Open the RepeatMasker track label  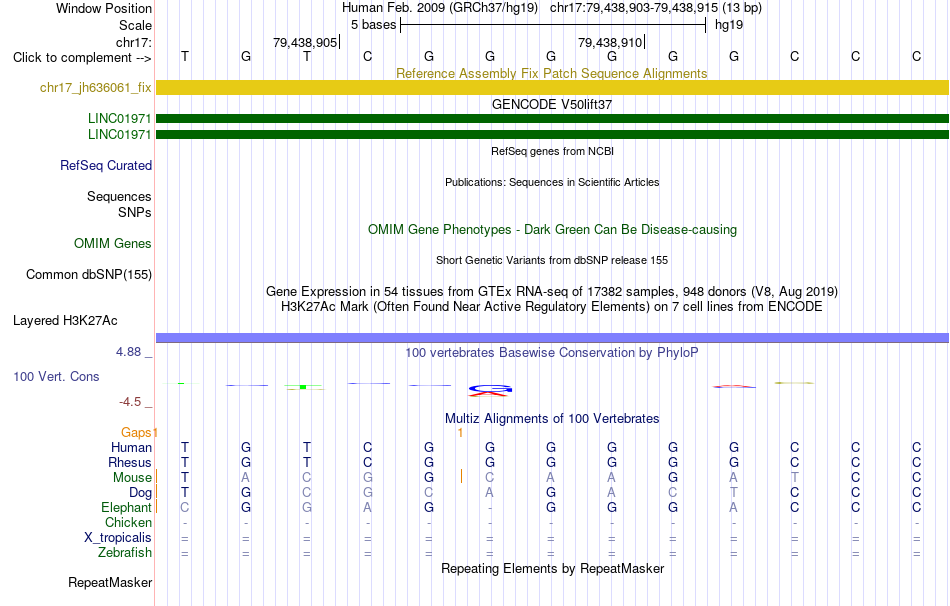pos(110,582)
